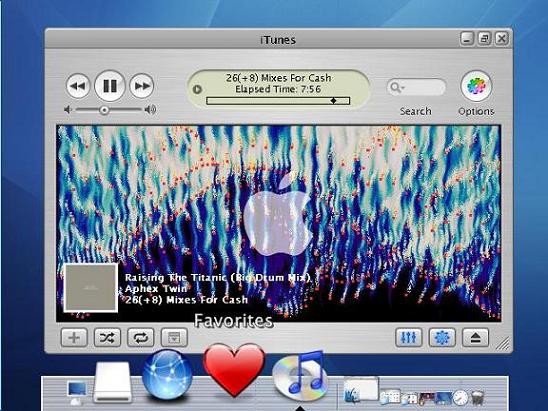
Task: Click the iTunes window restore button
Action: pyautogui.click(x=484, y=38)
